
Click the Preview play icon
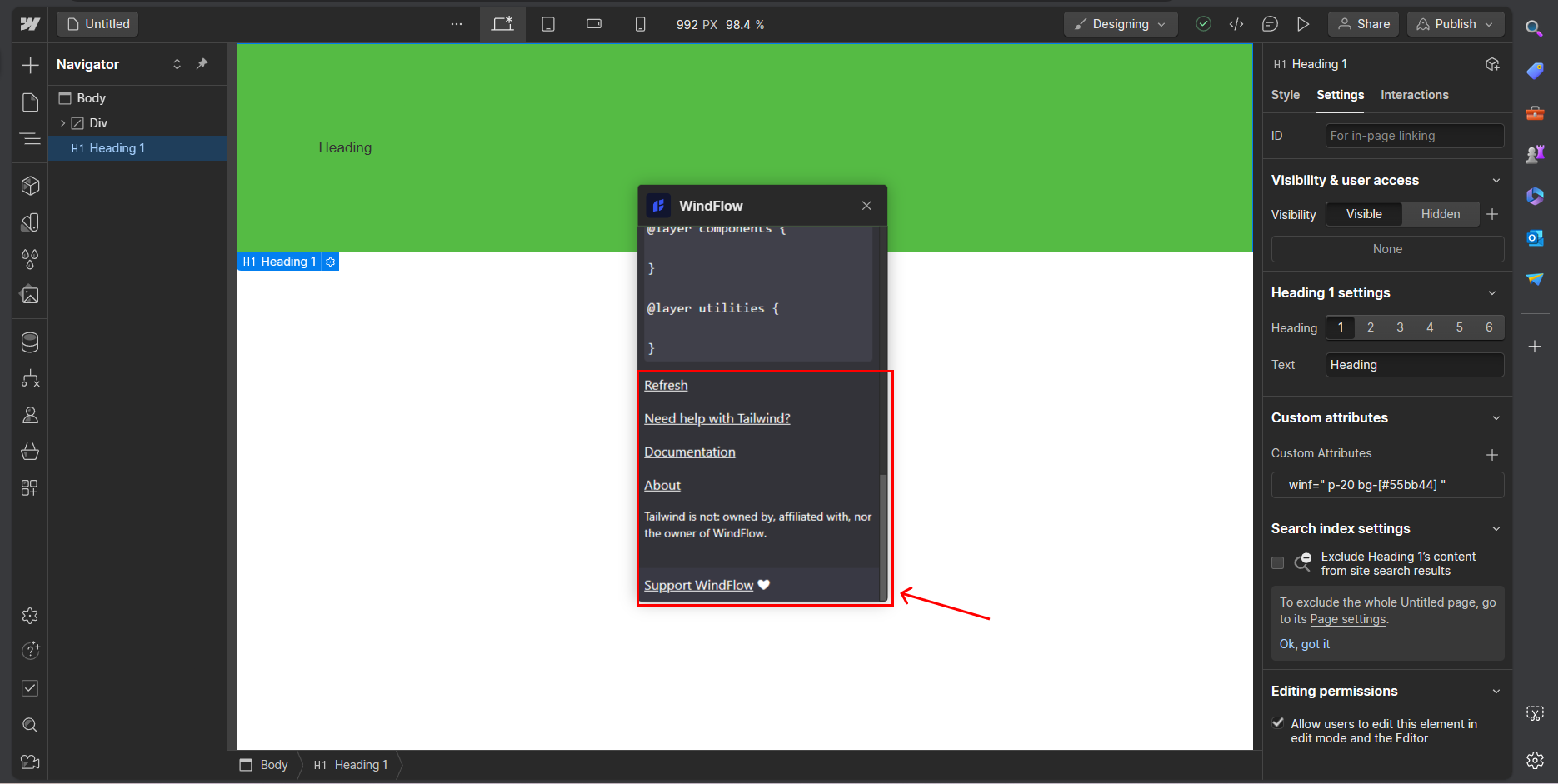coord(1303,24)
